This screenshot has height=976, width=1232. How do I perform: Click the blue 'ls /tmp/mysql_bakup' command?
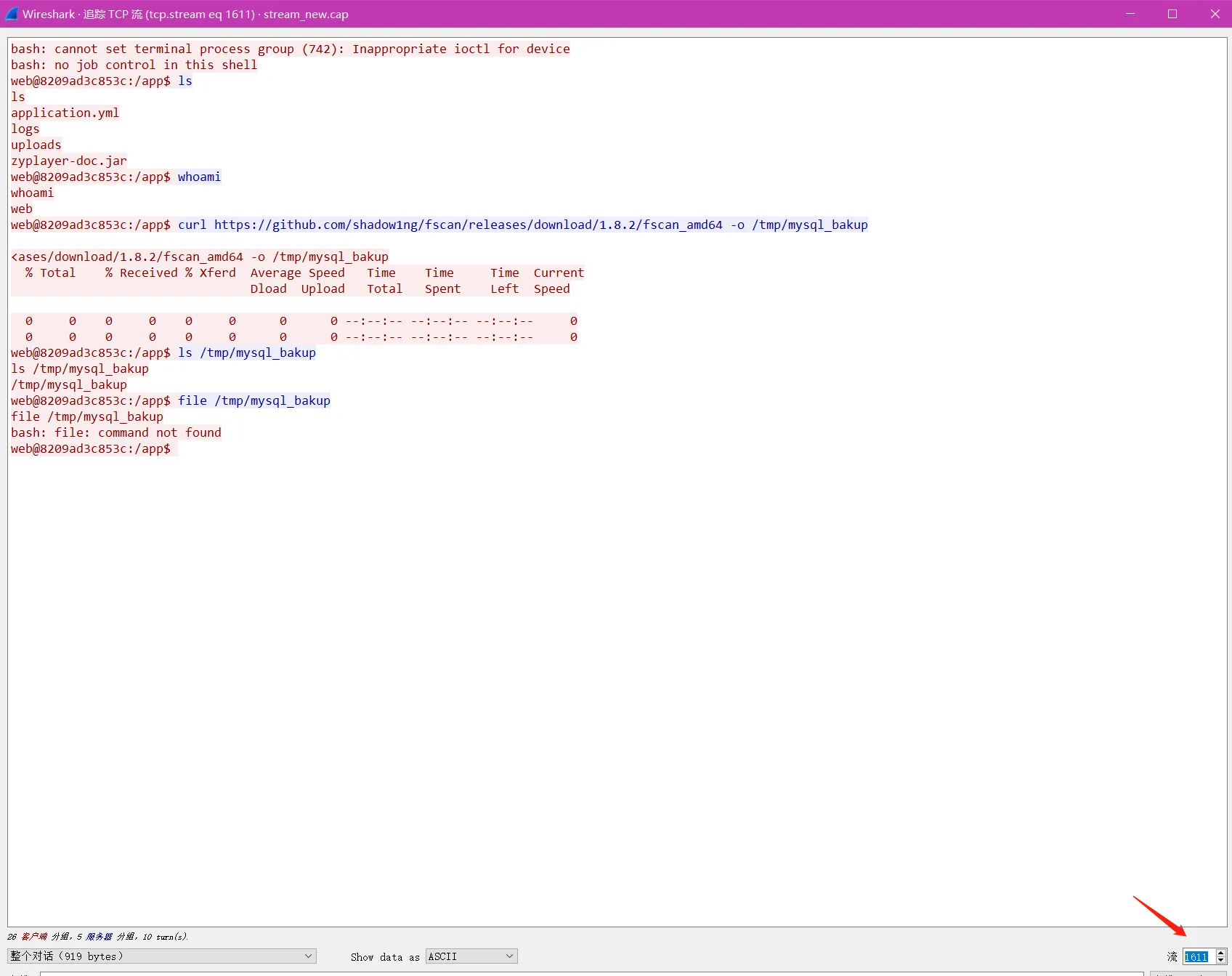(x=246, y=352)
